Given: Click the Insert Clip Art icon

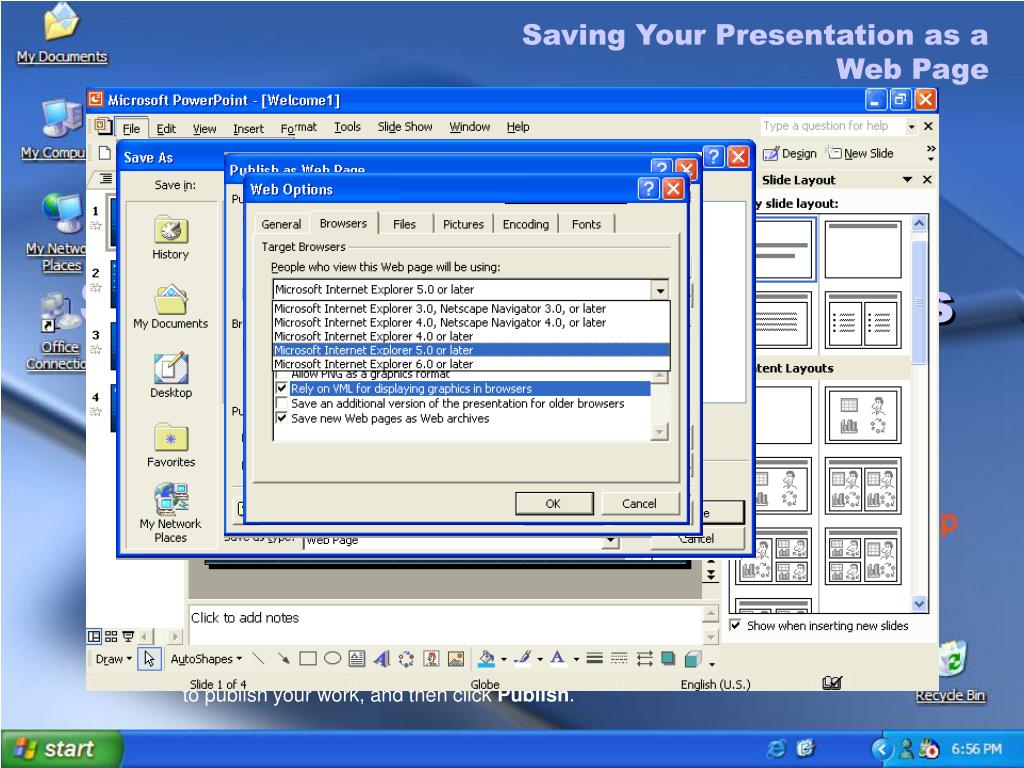Looking at the screenshot, I should (x=431, y=659).
